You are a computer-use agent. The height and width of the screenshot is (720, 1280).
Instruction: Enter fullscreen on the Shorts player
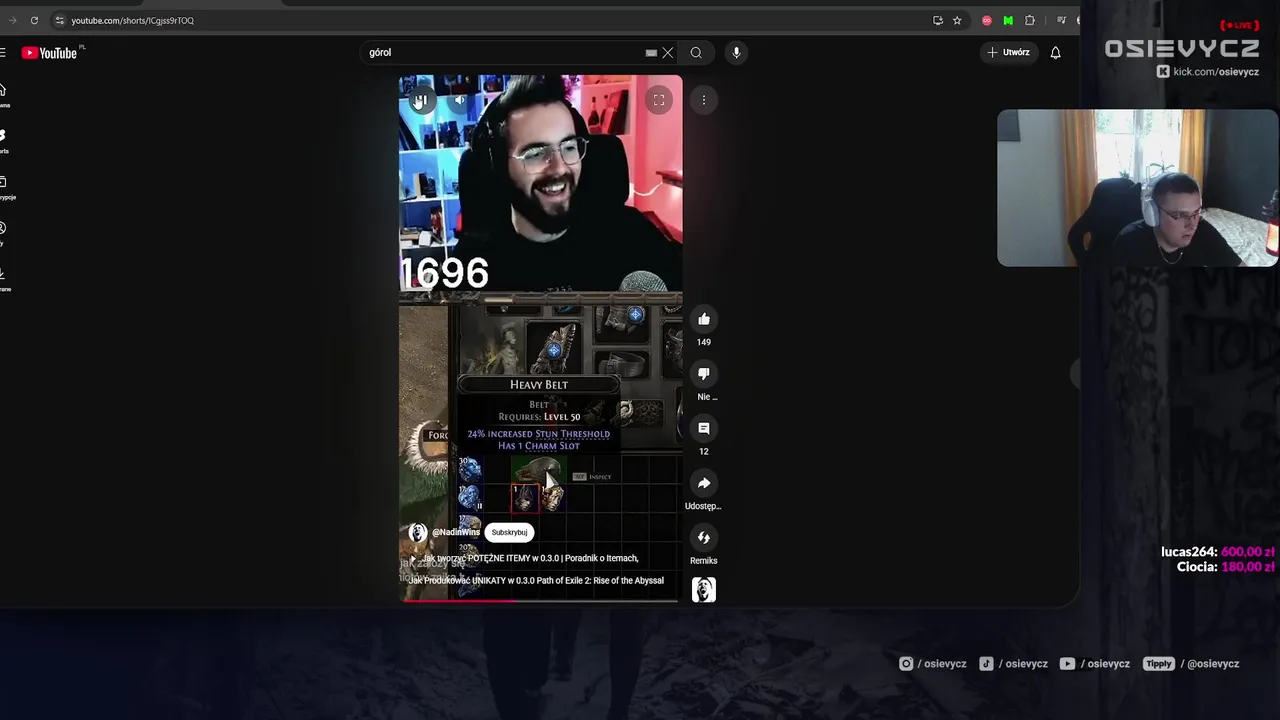659,100
